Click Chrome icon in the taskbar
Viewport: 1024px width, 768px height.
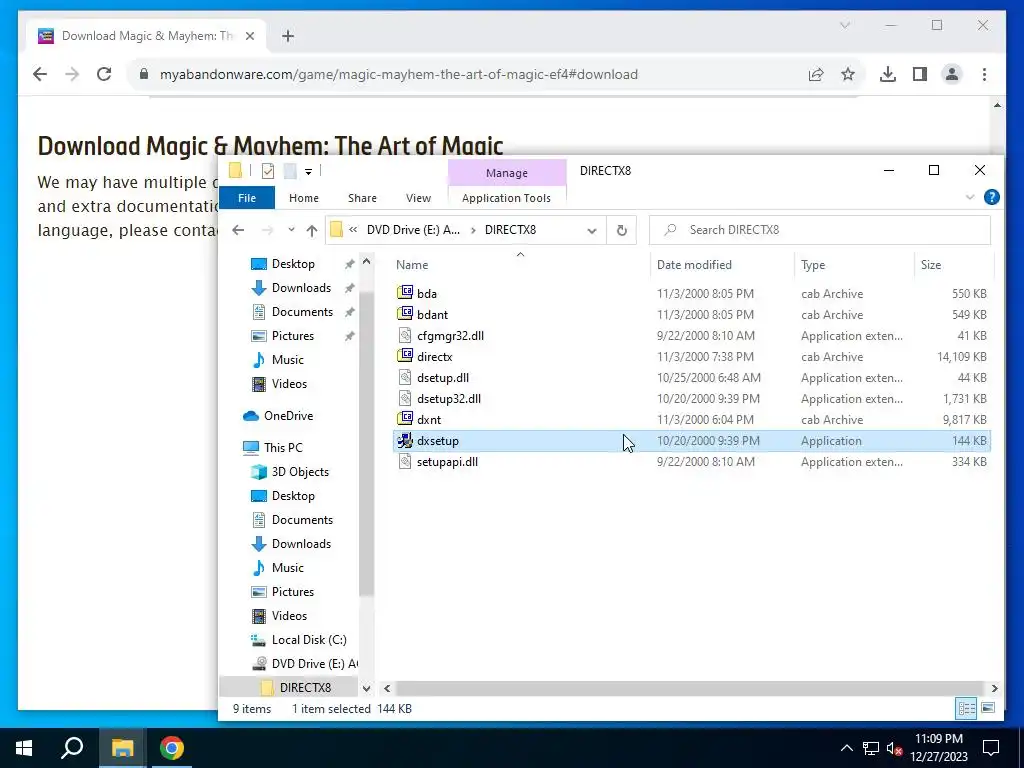[172, 748]
